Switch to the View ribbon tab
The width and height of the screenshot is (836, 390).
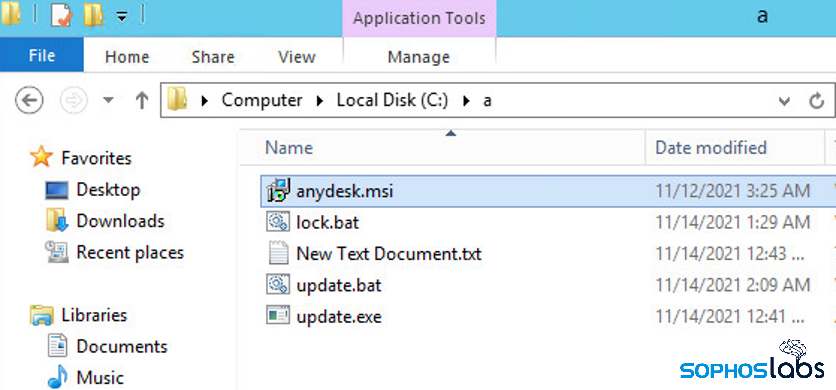[x=297, y=57]
